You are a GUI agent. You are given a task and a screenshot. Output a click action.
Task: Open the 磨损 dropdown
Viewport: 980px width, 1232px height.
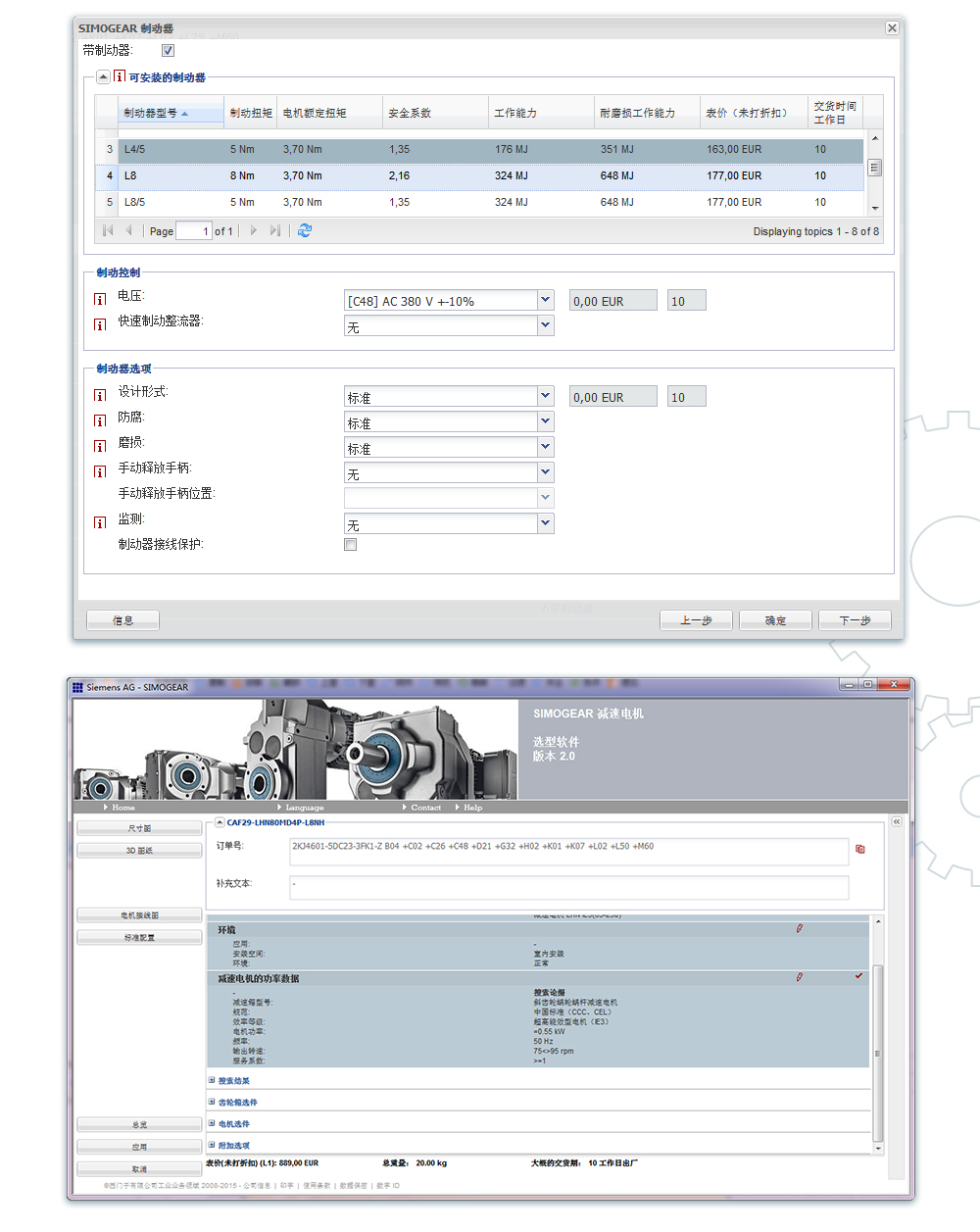(546, 447)
